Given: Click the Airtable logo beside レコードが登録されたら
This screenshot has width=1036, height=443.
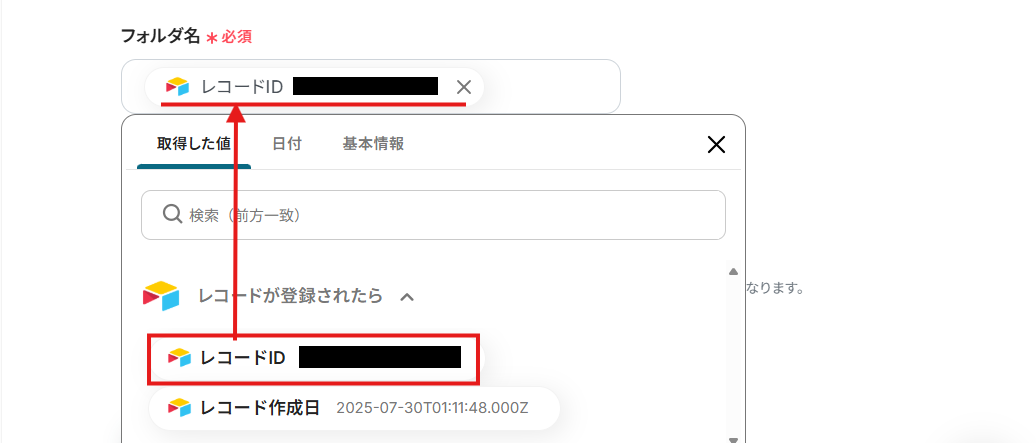Looking at the screenshot, I should 161,296.
